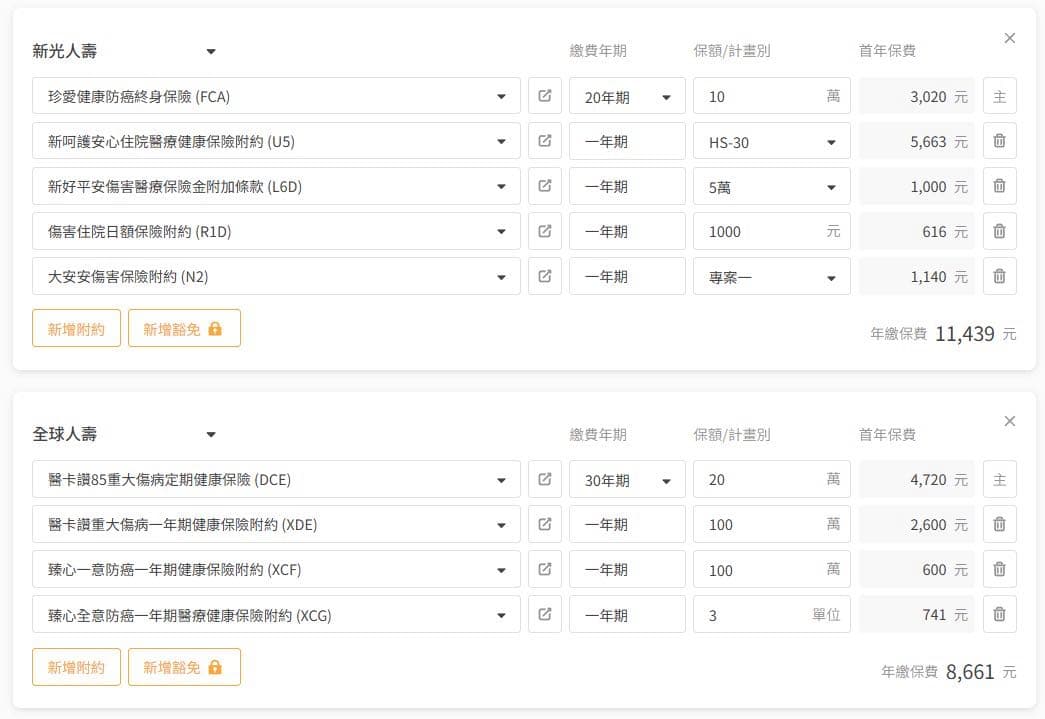Viewport: 1045px width, 719px height.
Task: Open the 專案一 plan dropdown for N2
Action: [x=771, y=277]
